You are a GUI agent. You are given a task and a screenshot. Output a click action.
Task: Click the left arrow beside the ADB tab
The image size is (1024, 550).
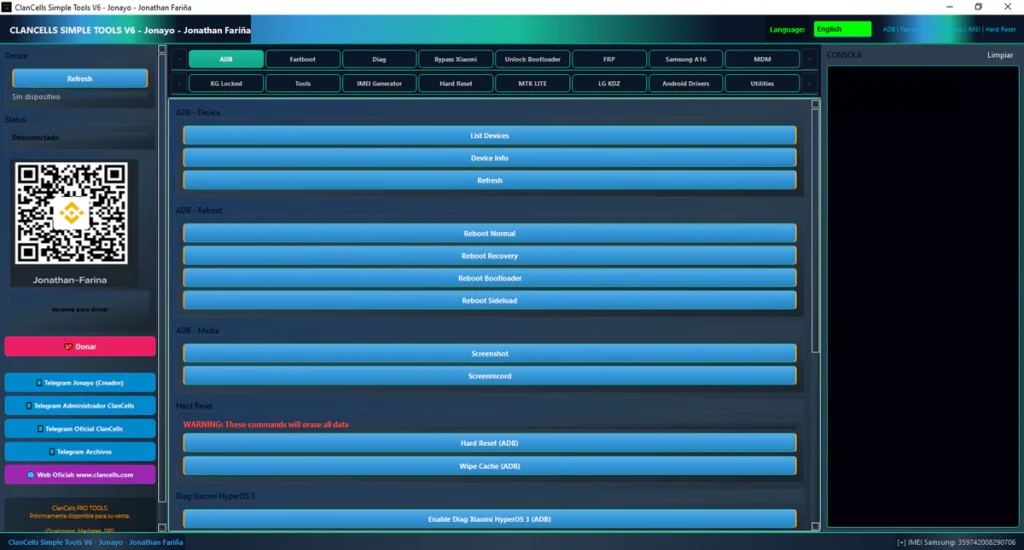179,59
